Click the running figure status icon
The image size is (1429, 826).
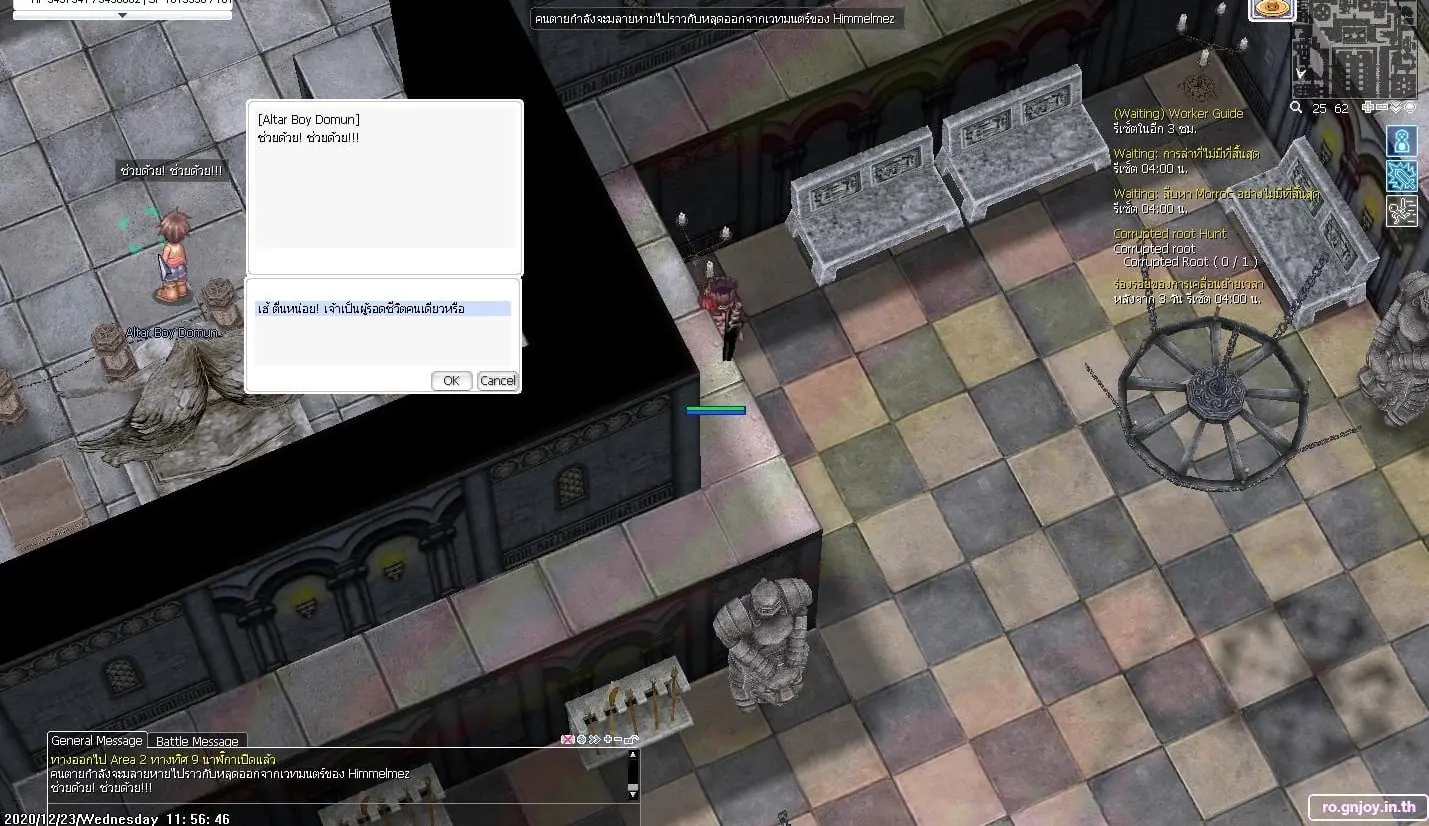click(x=1401, y=211)
